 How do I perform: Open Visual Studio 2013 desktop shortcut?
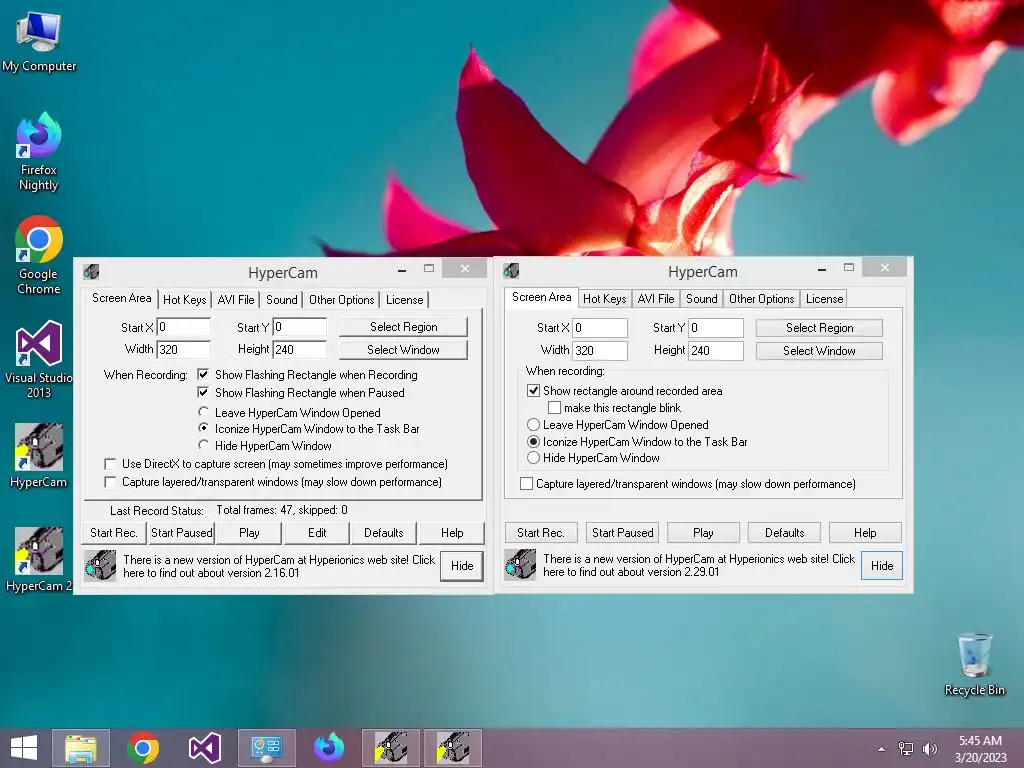[x=39, y=359]
